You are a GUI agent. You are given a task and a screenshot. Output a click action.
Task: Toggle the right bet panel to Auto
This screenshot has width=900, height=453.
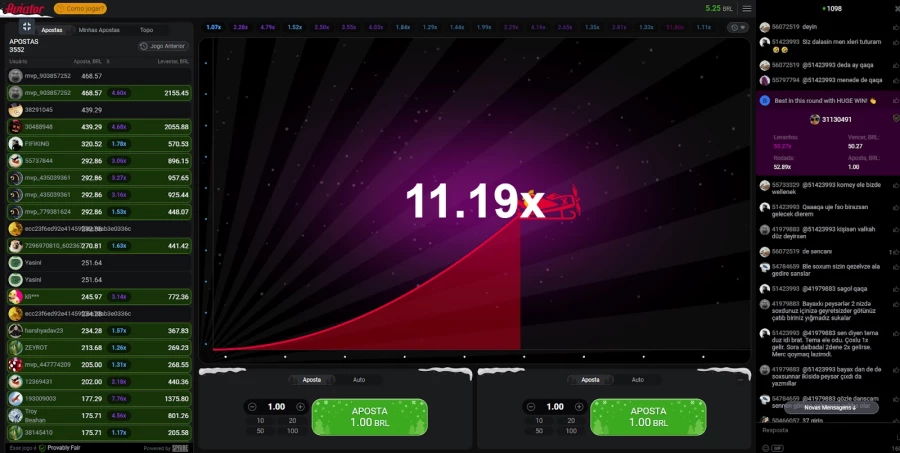638,380
